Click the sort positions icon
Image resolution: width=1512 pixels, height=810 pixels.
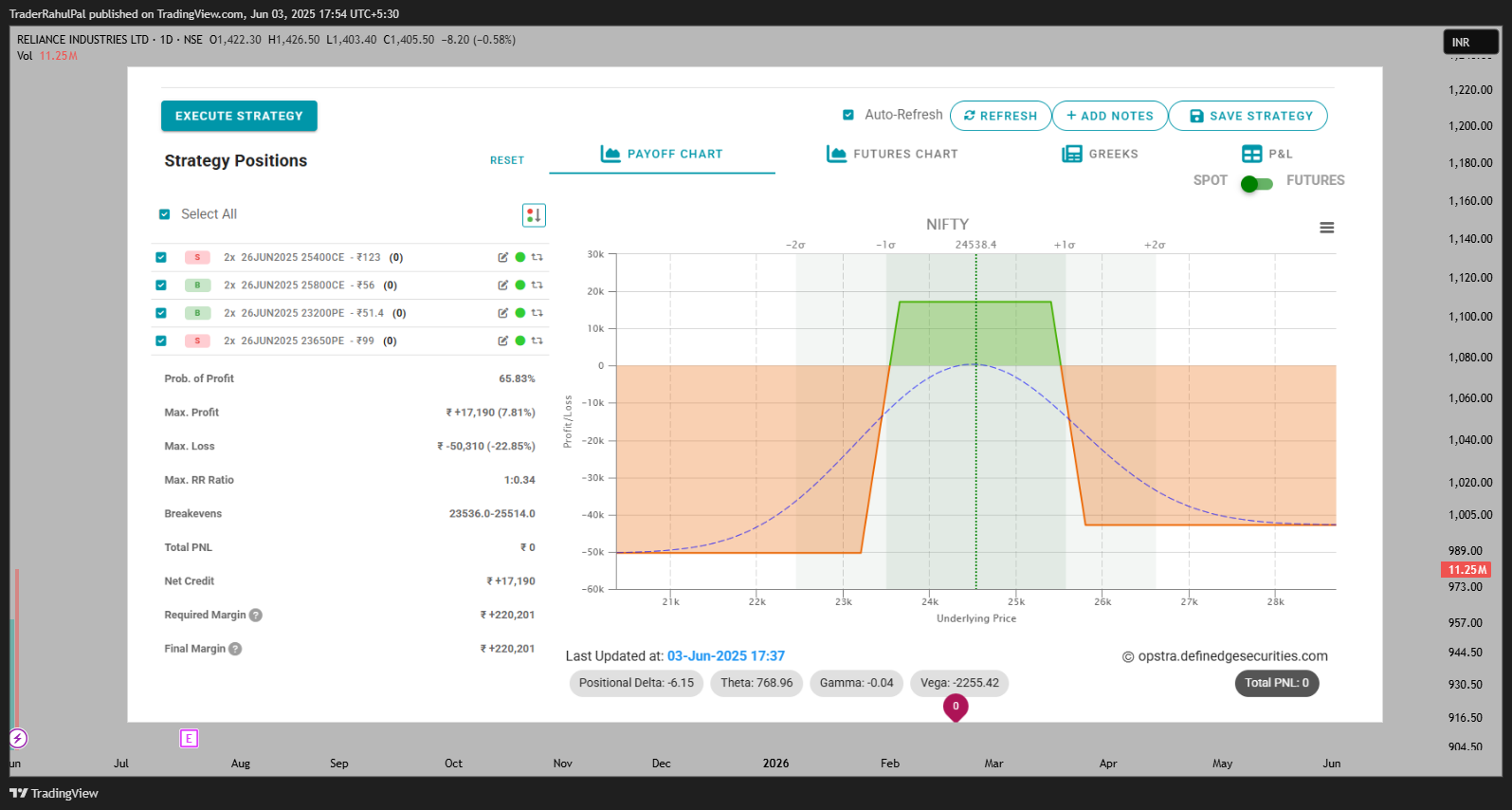534,215
